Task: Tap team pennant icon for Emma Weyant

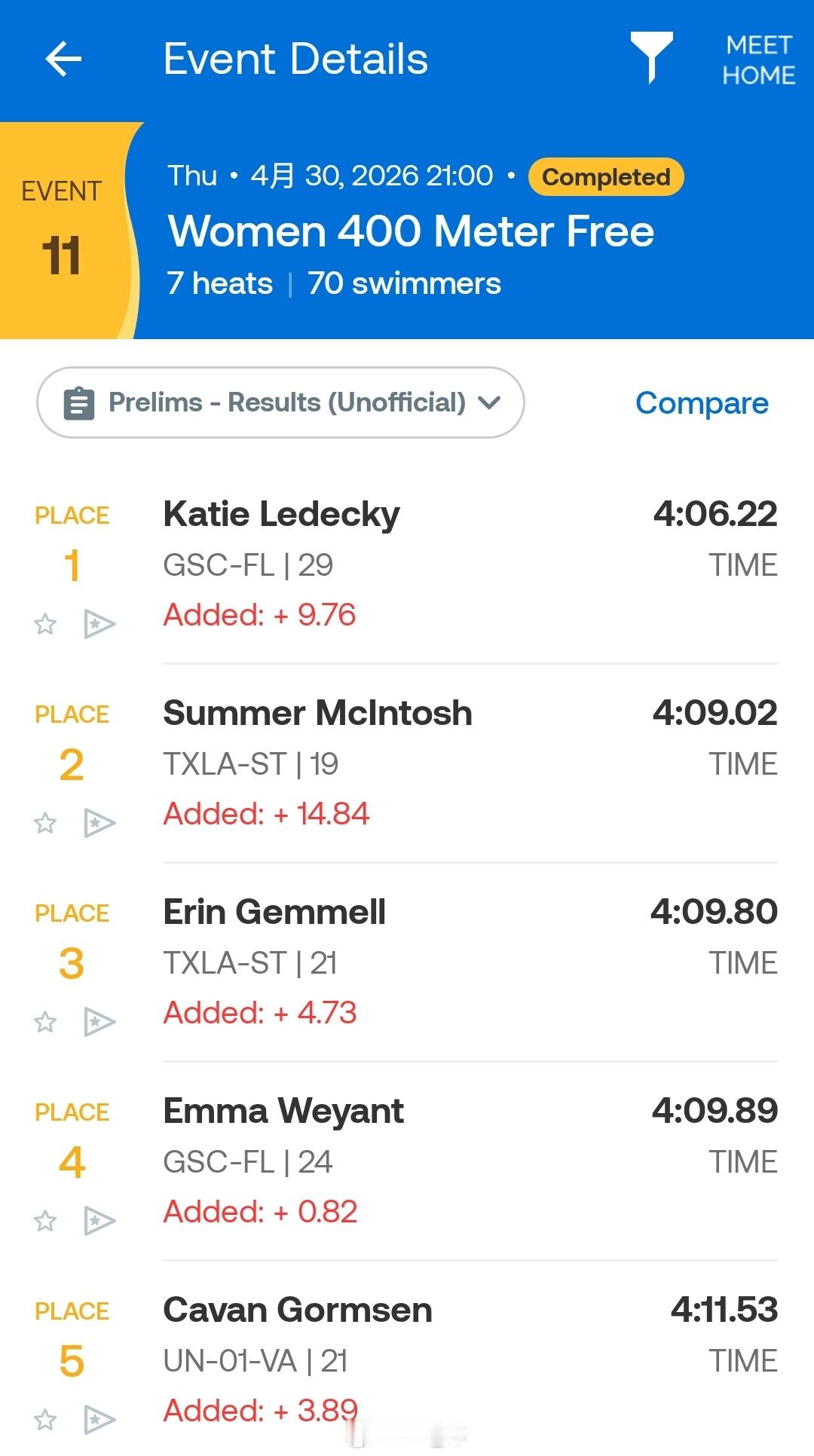Action: (x=99, y=1221)
